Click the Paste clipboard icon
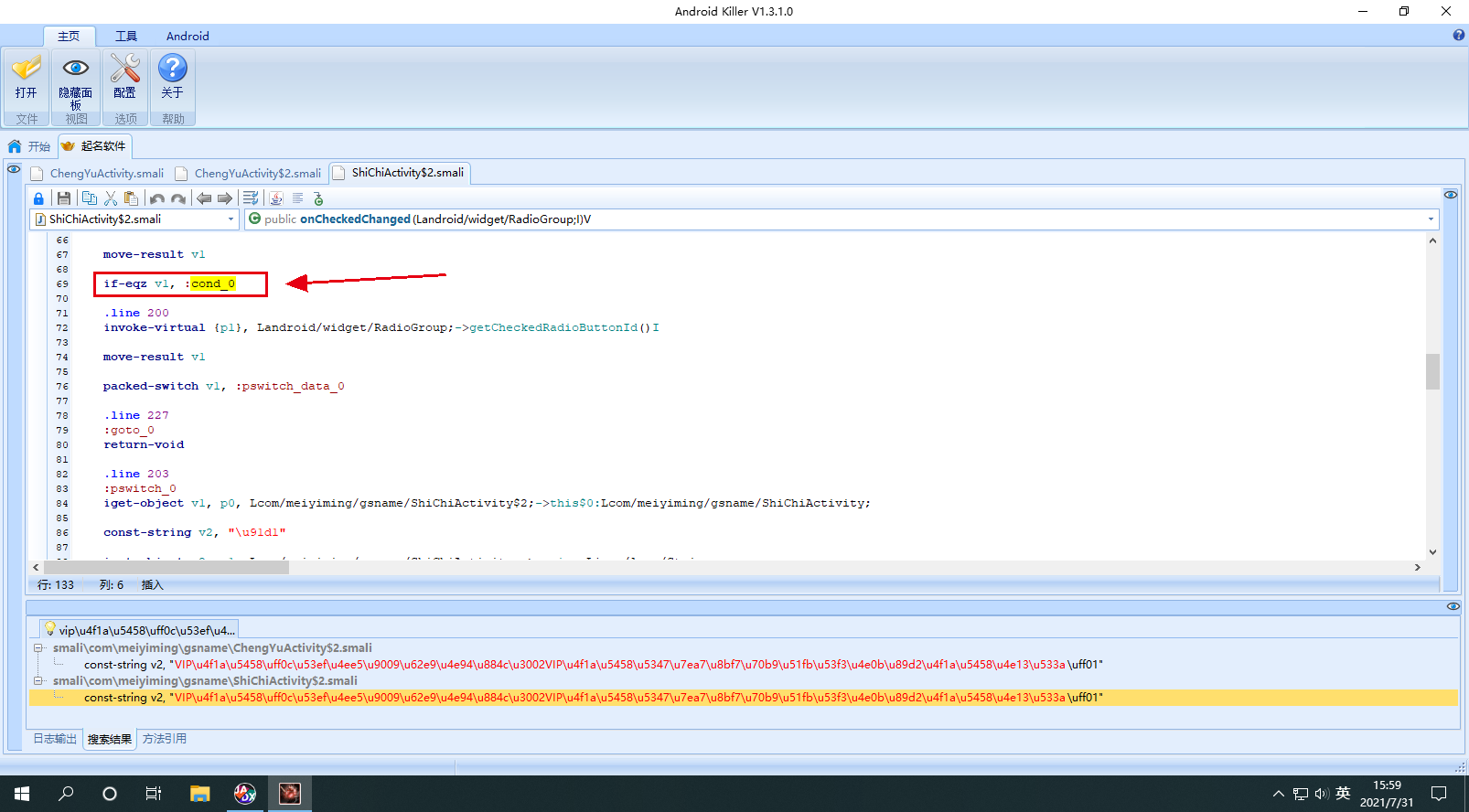Image resolution: width=1469 pixels, height=812 pixels. pos(131,198)
